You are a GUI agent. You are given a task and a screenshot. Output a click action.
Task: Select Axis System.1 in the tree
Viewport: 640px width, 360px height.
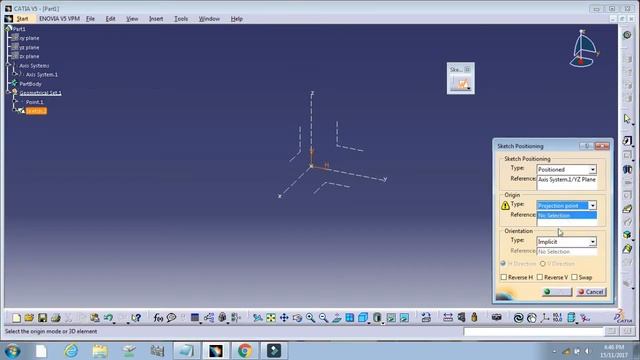tap(42, 75)
